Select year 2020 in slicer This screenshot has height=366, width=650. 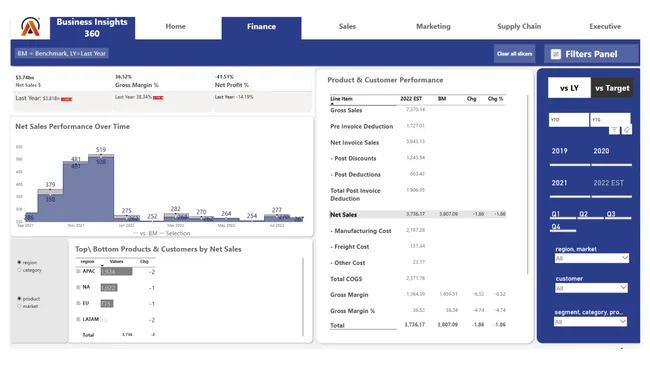(611, 153)
